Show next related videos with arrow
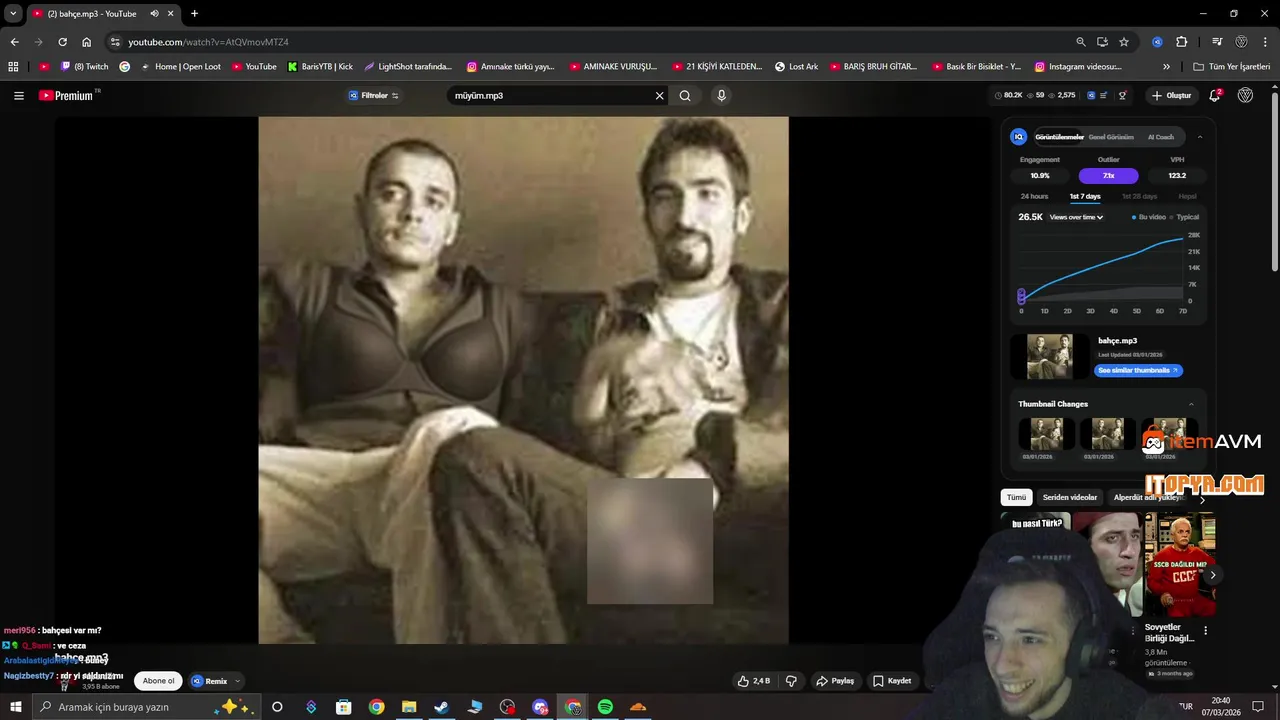The image size is (1280, 720). [1212, 575]
